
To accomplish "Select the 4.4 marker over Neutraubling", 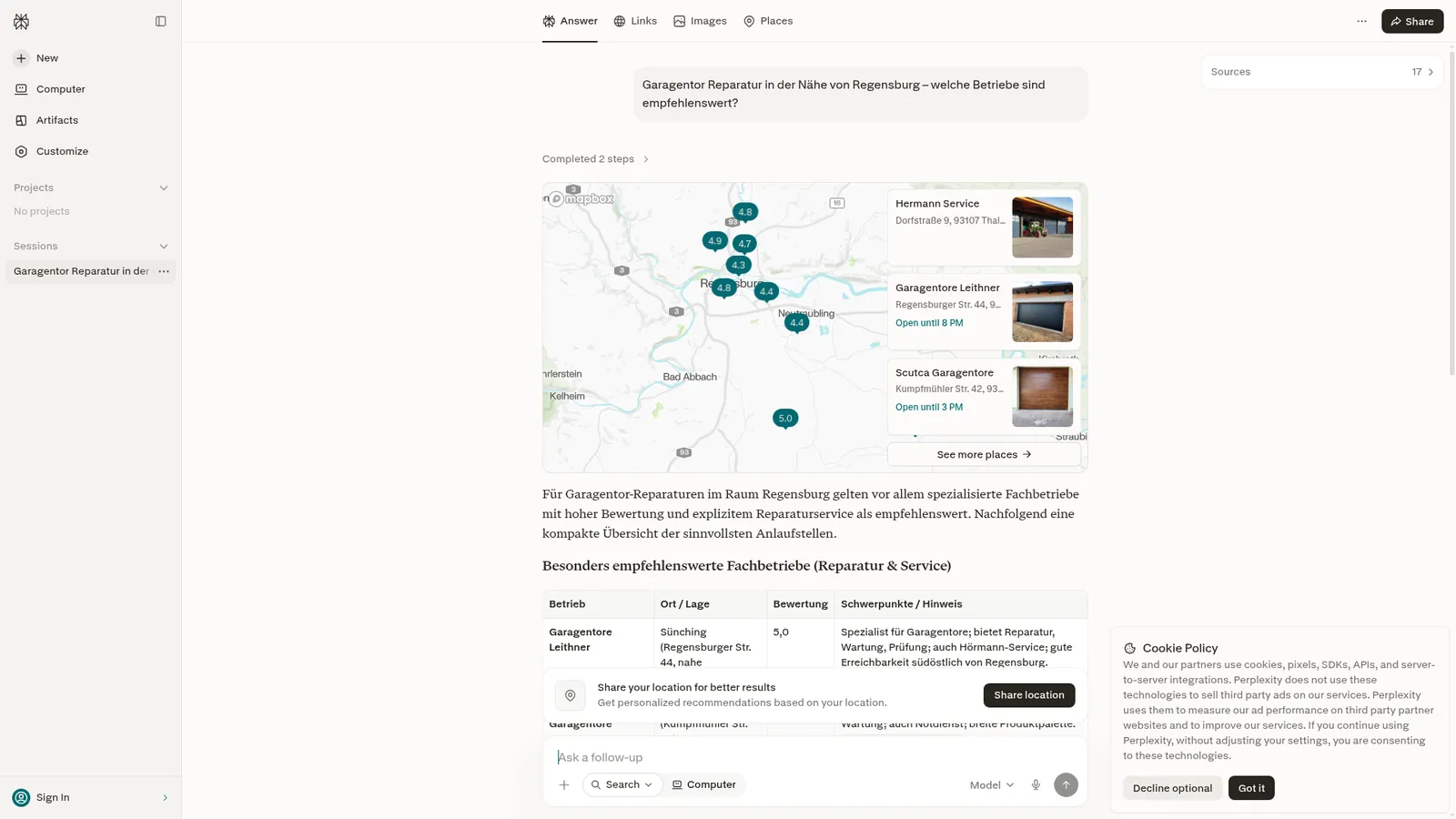I will (x=796, y=323).
